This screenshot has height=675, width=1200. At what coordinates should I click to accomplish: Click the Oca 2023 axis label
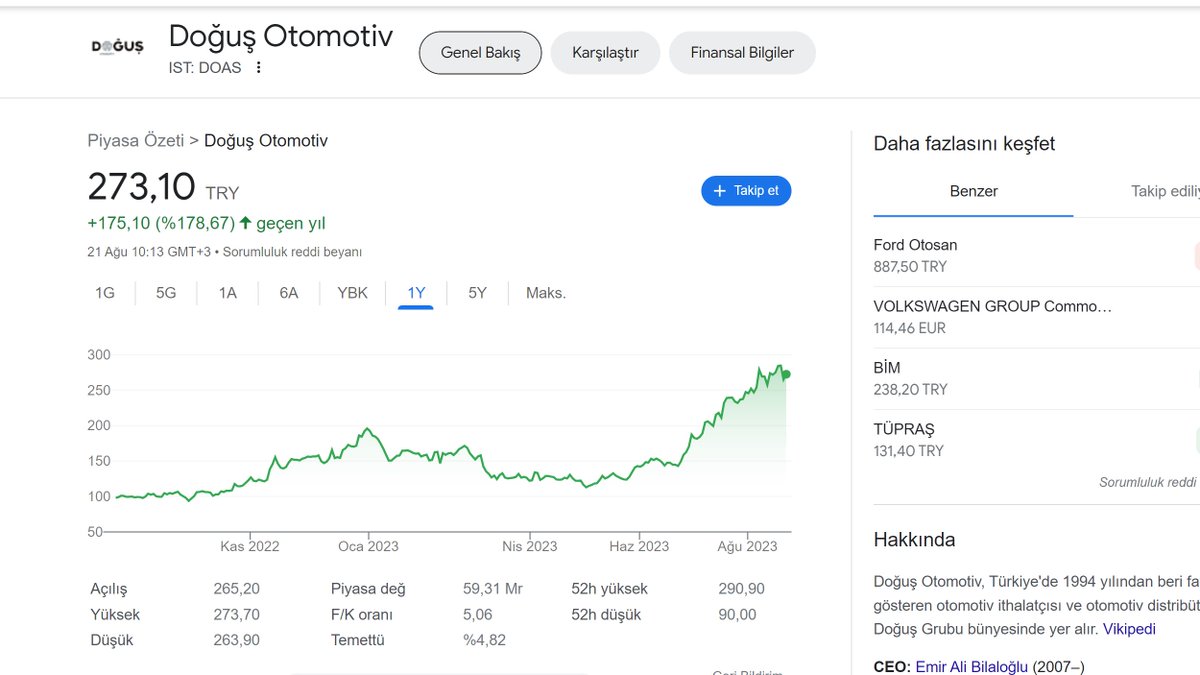tap(368, 546)
